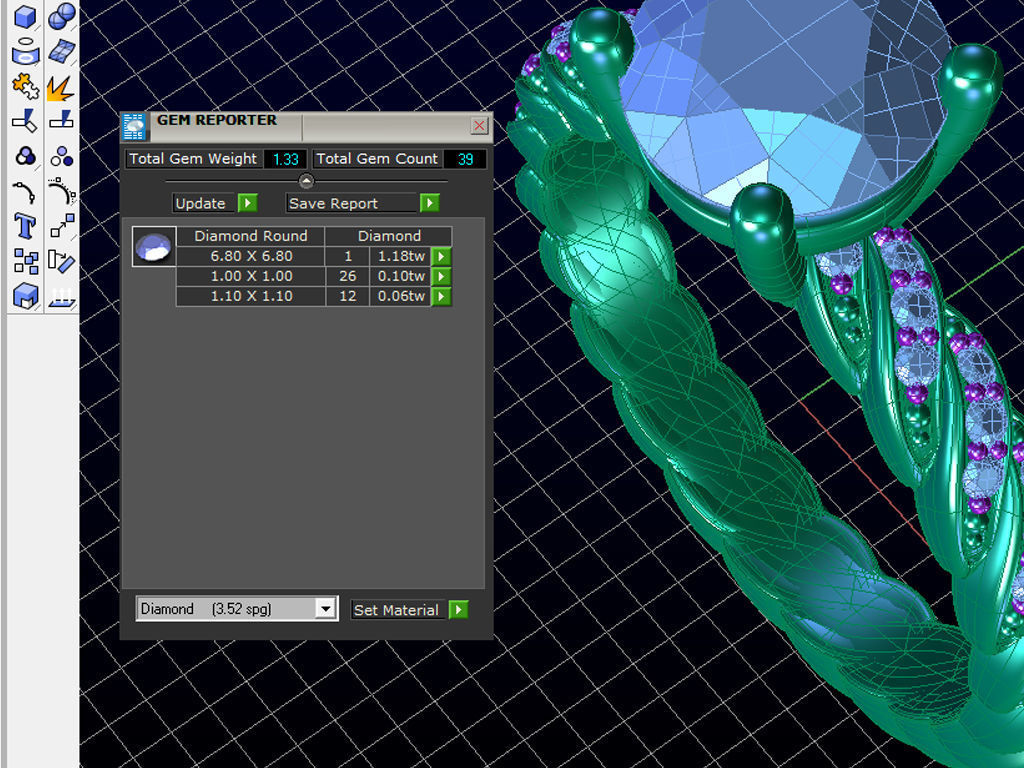
Task: Click the Save Report label
Action: pos(334,203)
